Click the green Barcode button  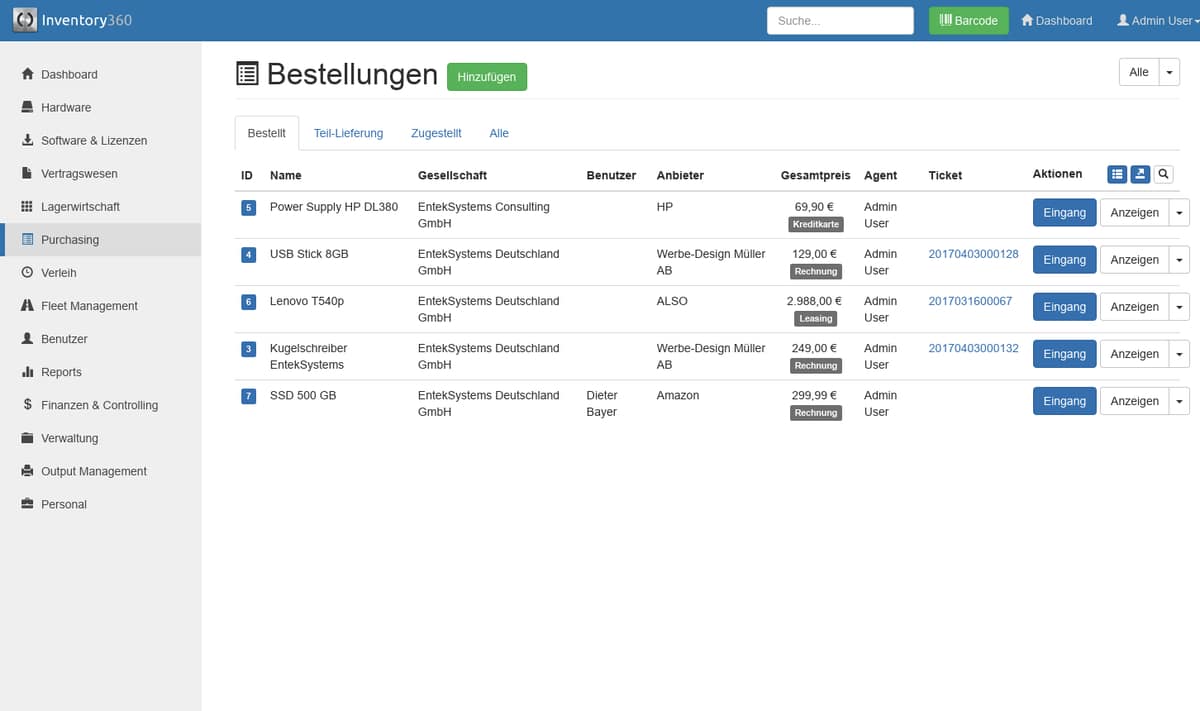coord(968,21)
